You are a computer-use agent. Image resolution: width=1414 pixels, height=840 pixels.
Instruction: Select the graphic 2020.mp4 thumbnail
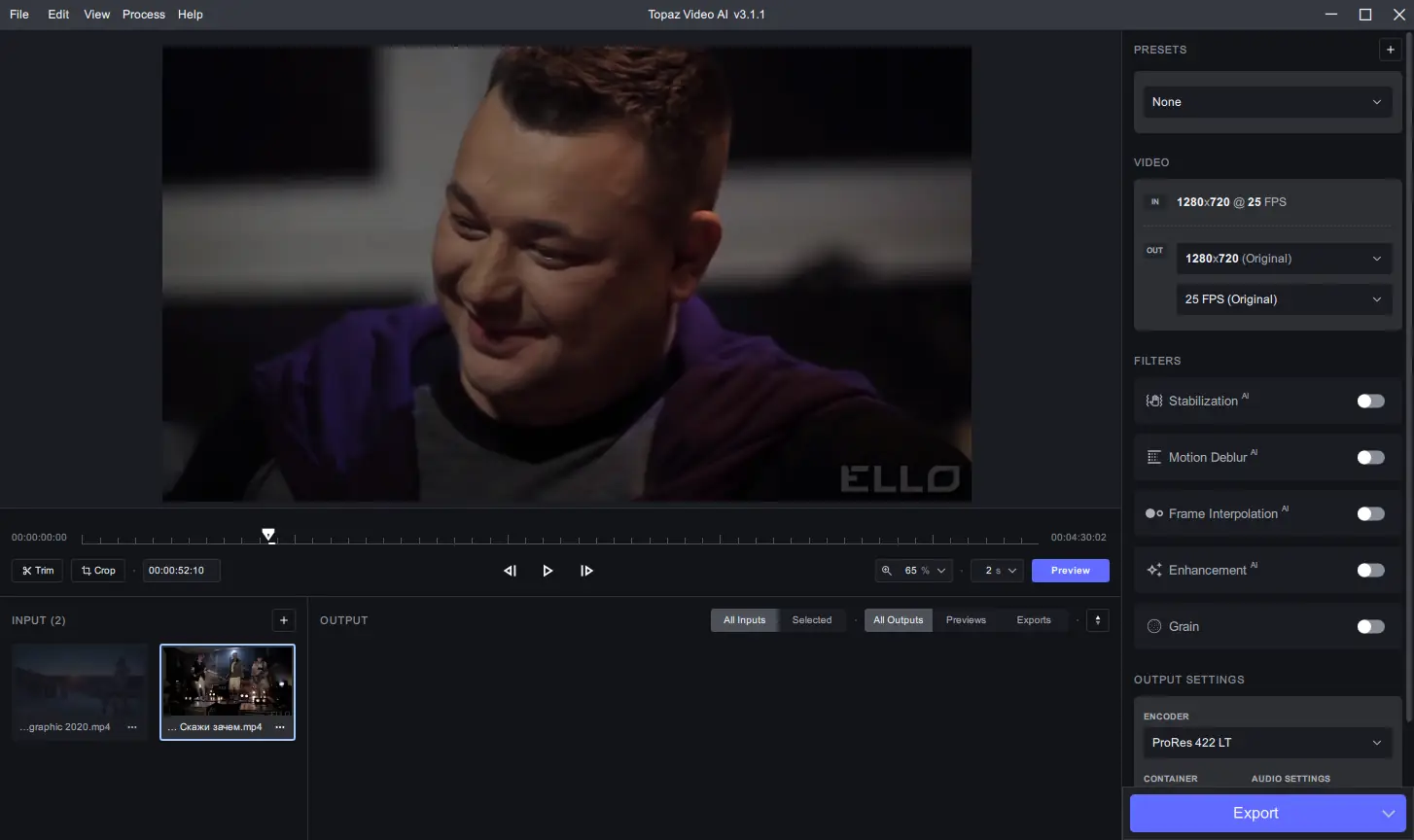(80, 692)
